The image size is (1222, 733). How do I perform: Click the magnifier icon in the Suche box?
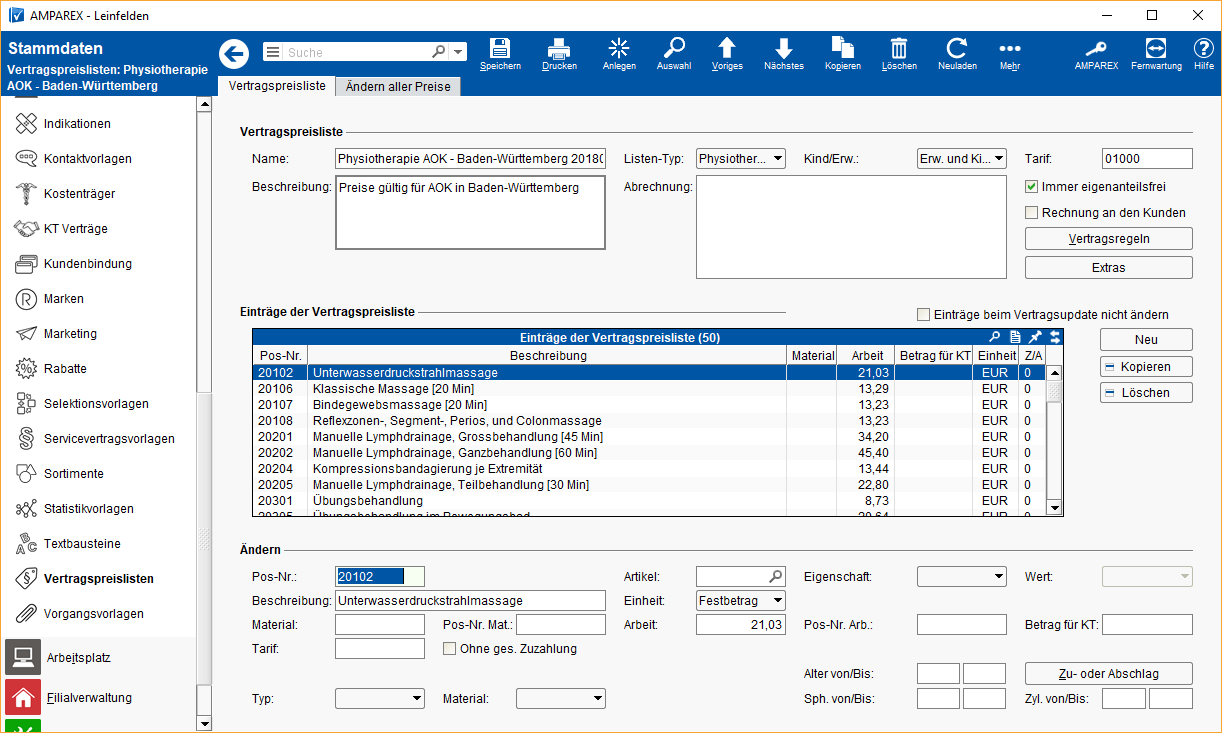(438, 52)
